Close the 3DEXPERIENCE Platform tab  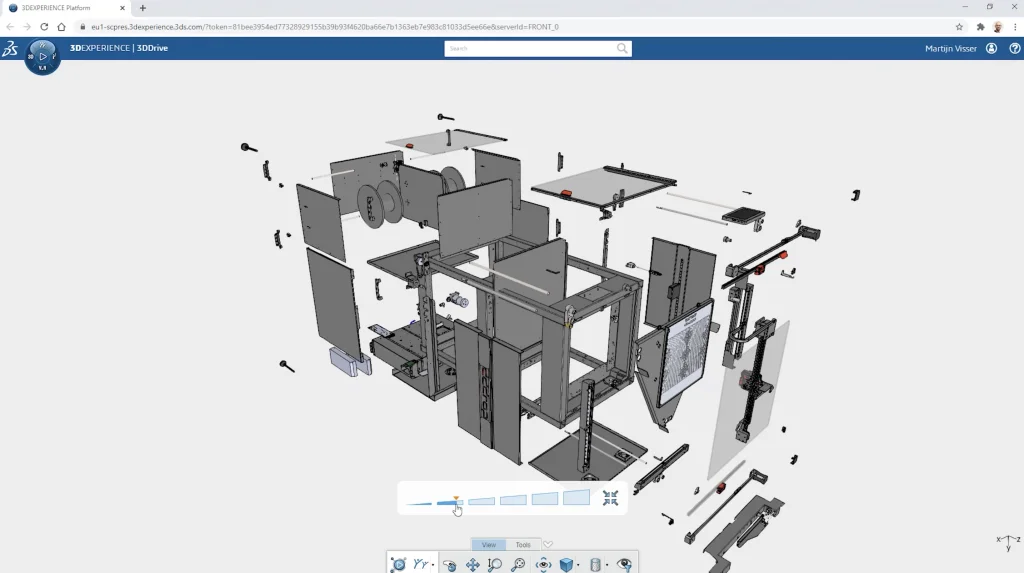click(122, 8)
